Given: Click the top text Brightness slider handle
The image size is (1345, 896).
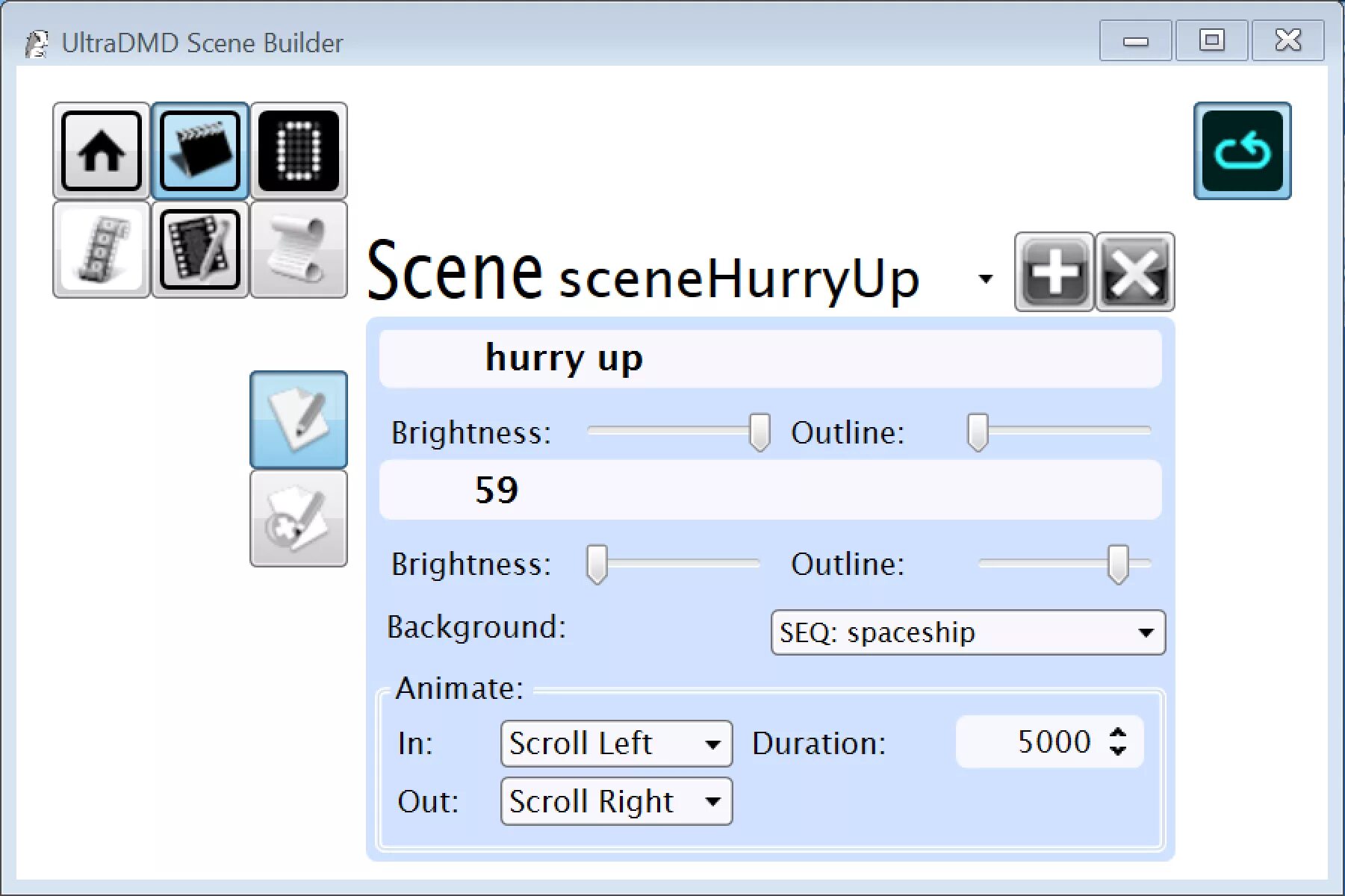Looking at the screenshot, I should (760, 432).
